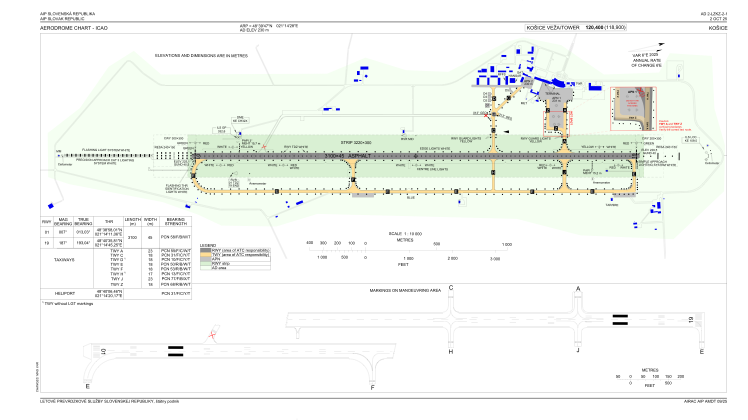Click the black aiming point bars near runway 01
The width and height of the screenshot is (748, 420).
coord(177,351)
